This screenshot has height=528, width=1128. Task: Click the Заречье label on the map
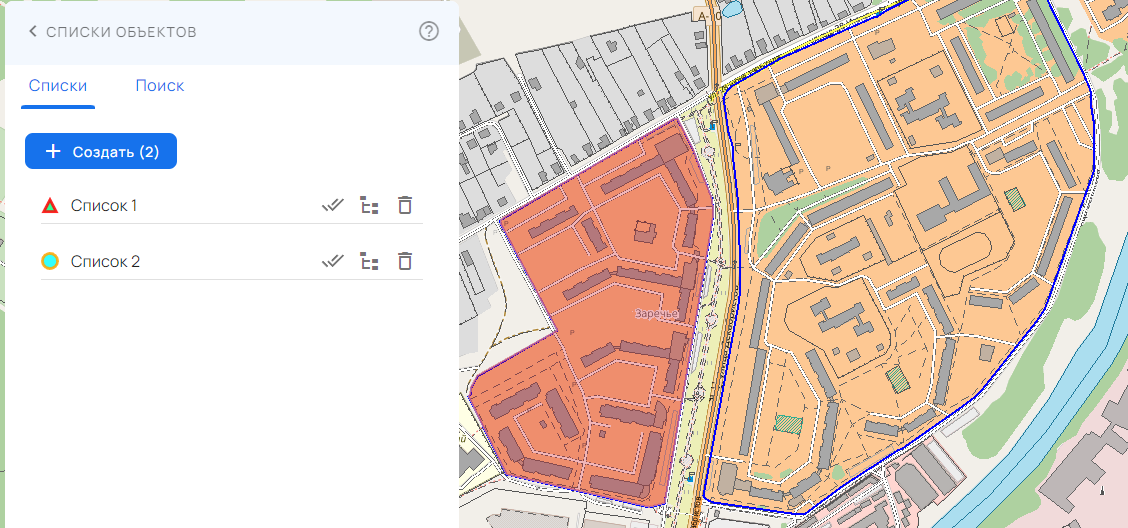pyautogui.click(x=656, y=314)
